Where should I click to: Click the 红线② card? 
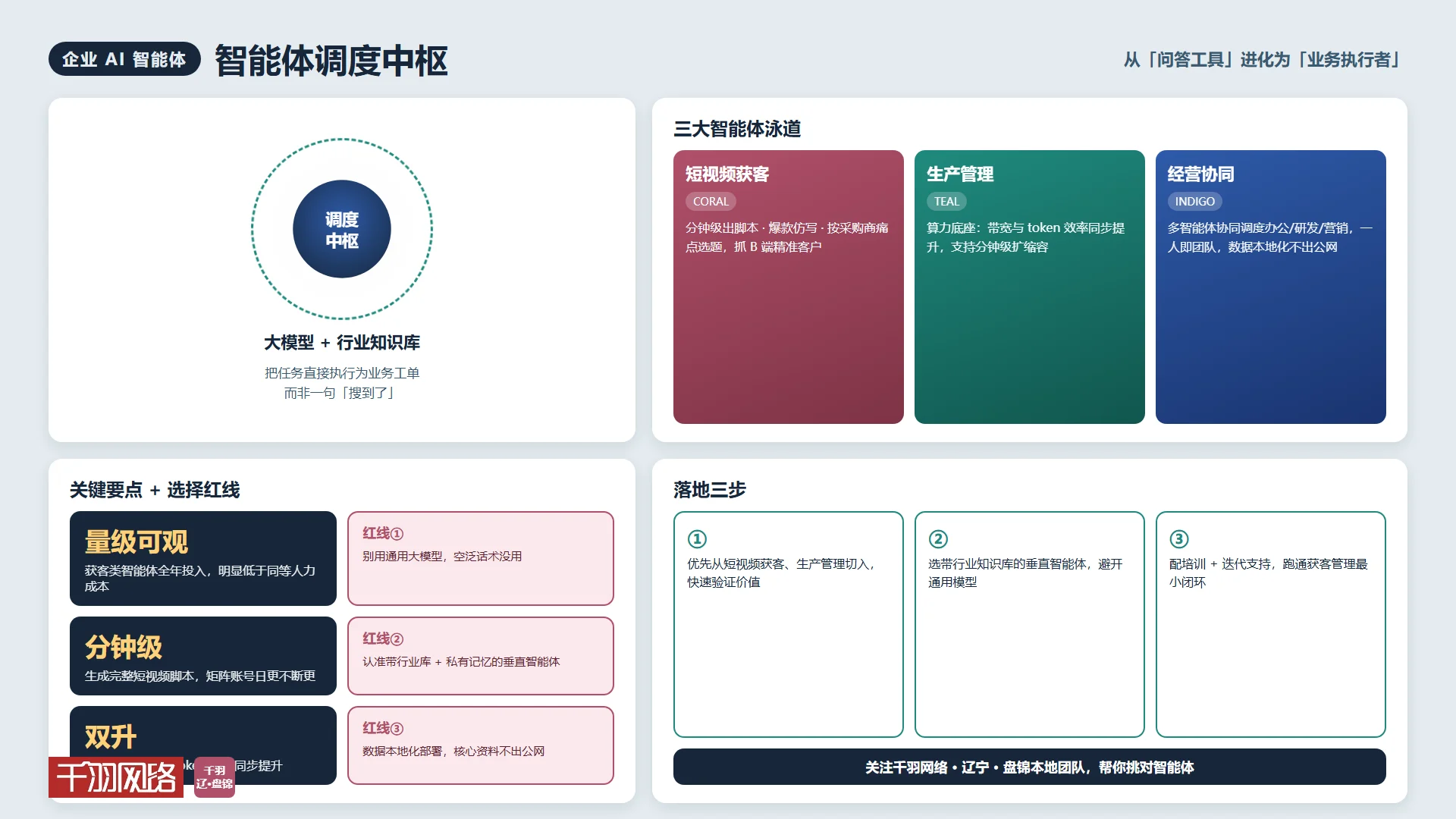pos(481,656)
